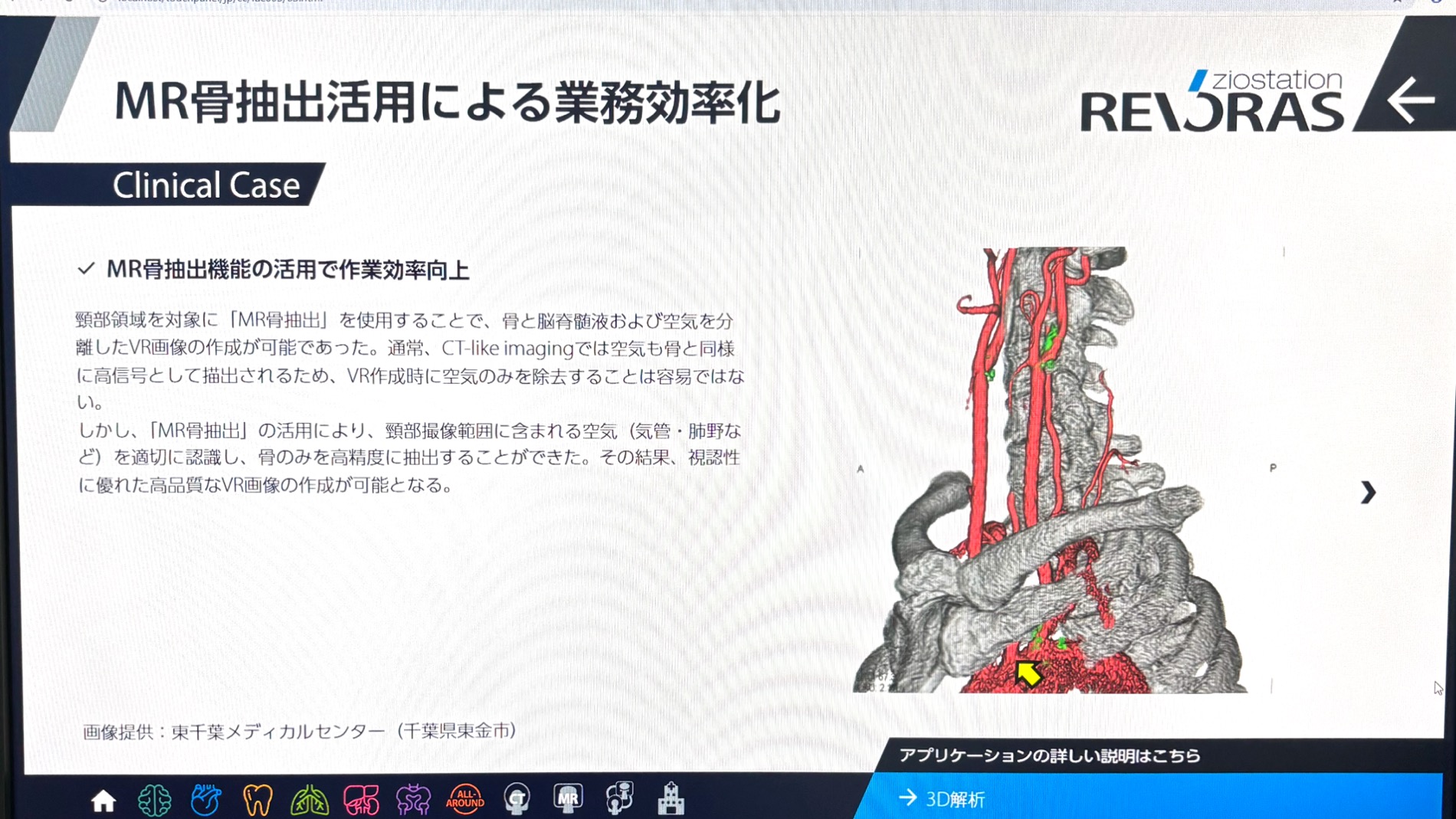
Task: Open the ALL-AROUND category icon
Action: tap(465, 800)
